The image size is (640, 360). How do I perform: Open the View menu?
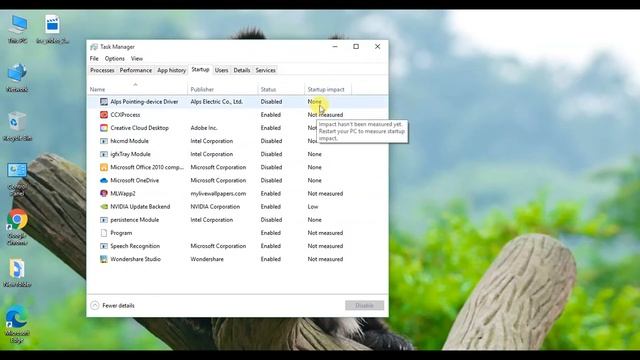pyautogui.click(x=137, y=58)
